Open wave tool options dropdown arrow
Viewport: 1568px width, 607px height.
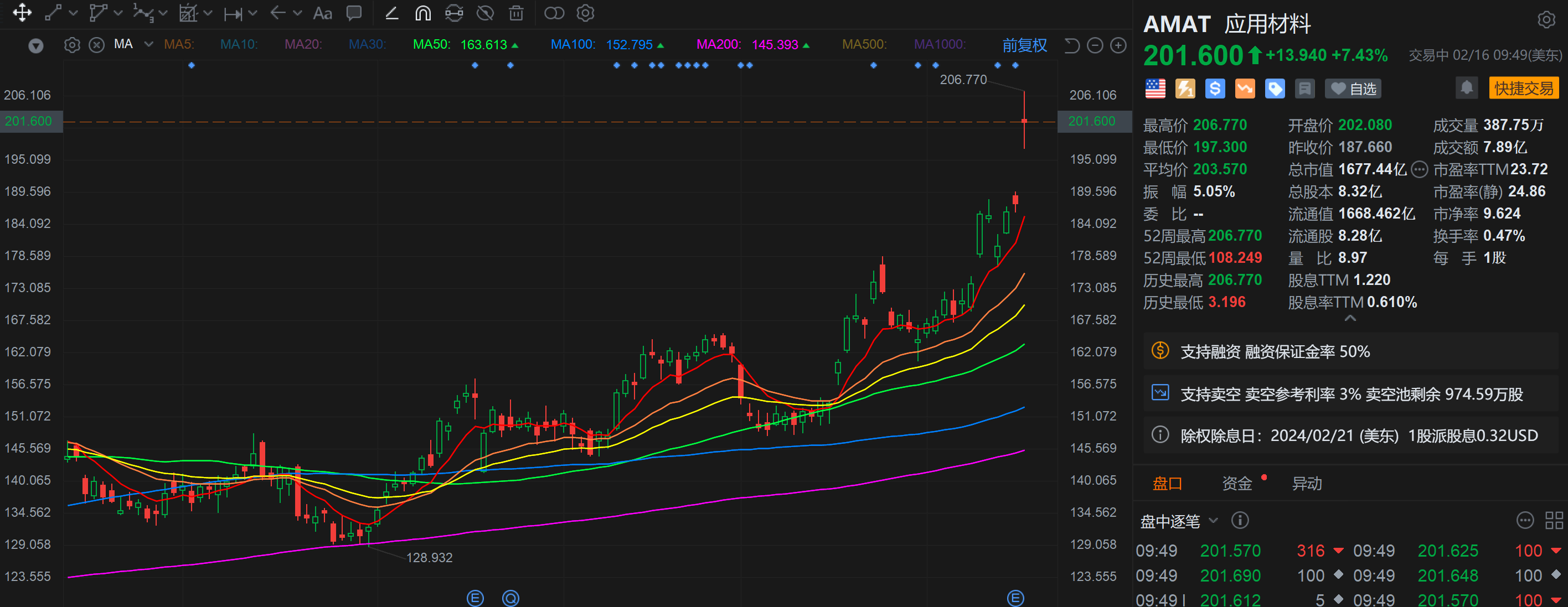pyautogui.click(x=163, y=13)
